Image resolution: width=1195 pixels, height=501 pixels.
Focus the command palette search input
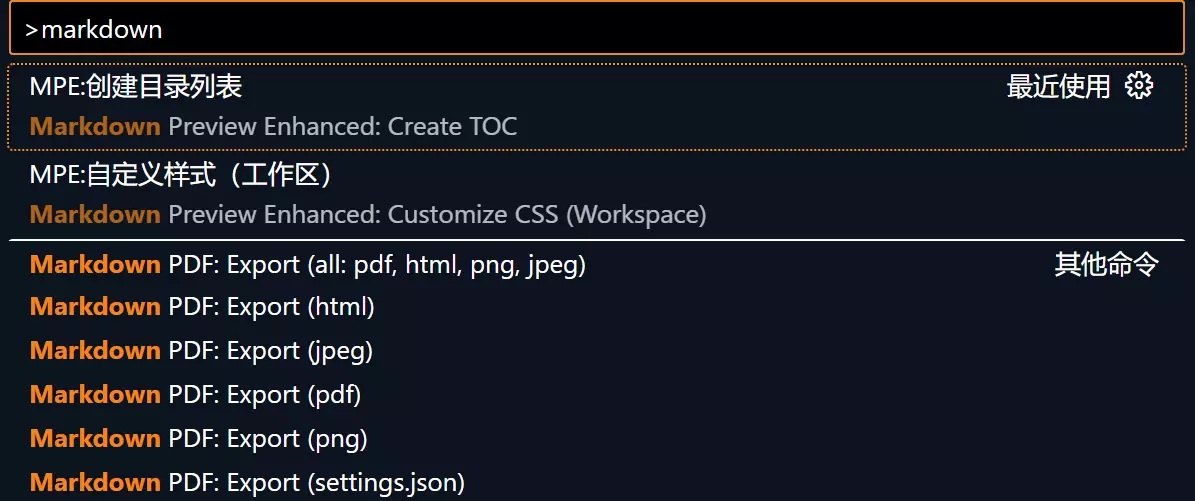tap(600, 30)
